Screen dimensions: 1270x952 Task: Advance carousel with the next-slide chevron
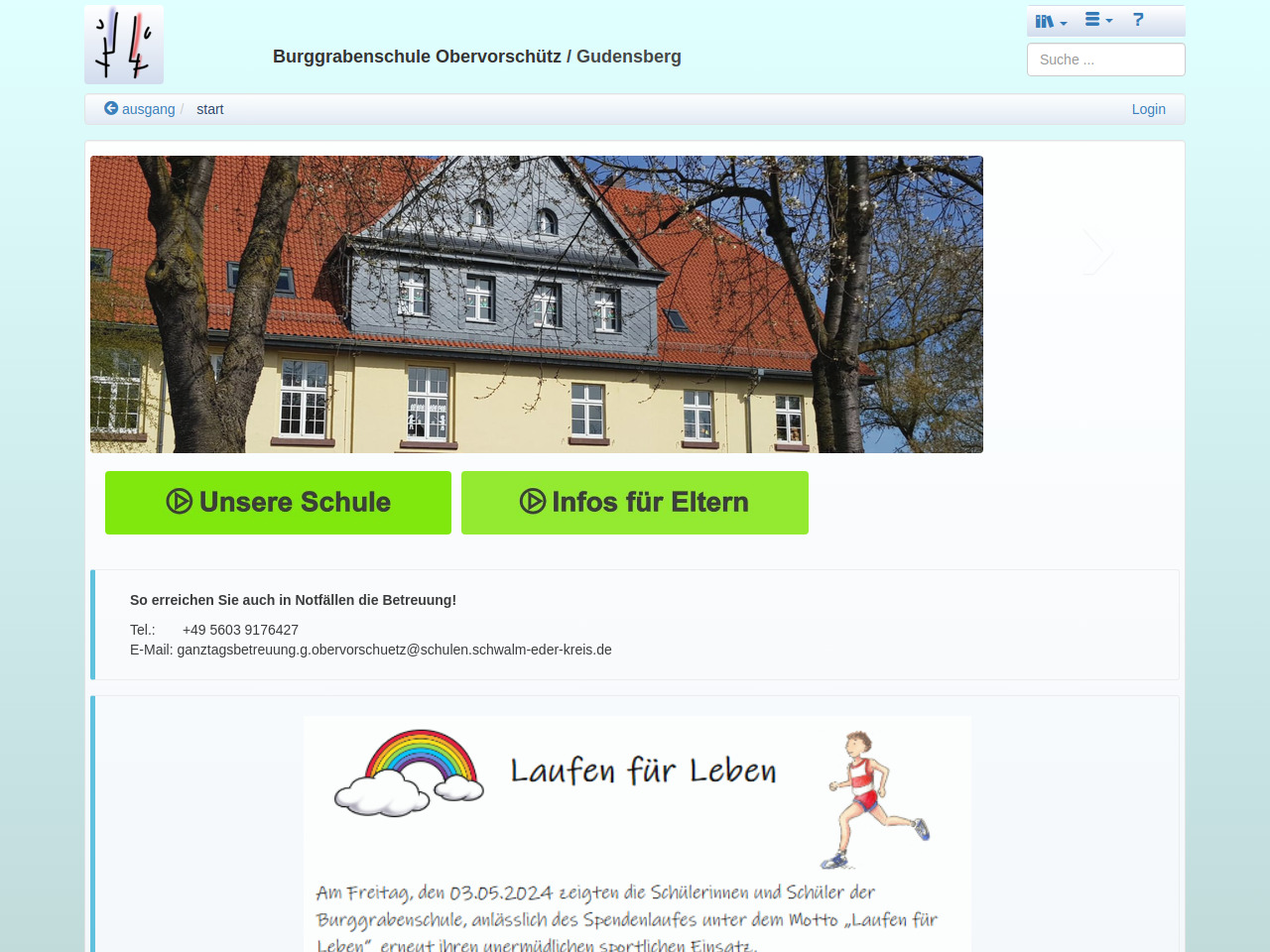pos(1096,251)
